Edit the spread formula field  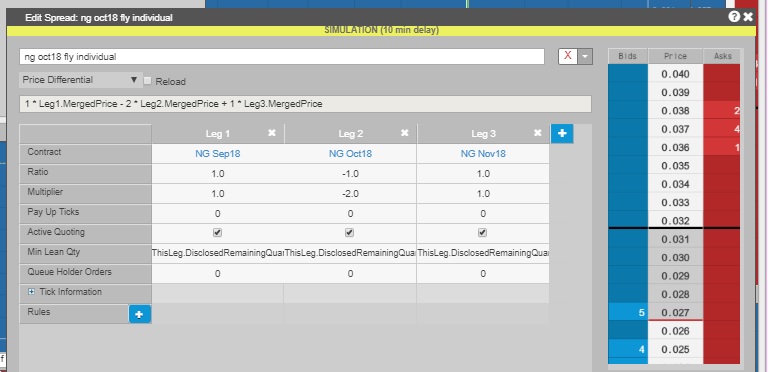(305, 104)
